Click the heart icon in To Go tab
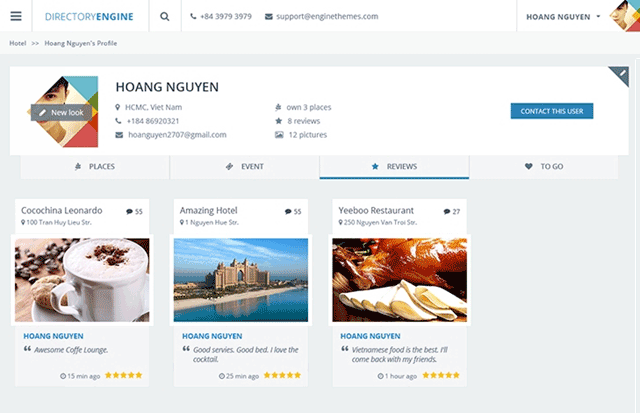Screen dimensions: 640x413 [x=529, y=167]
